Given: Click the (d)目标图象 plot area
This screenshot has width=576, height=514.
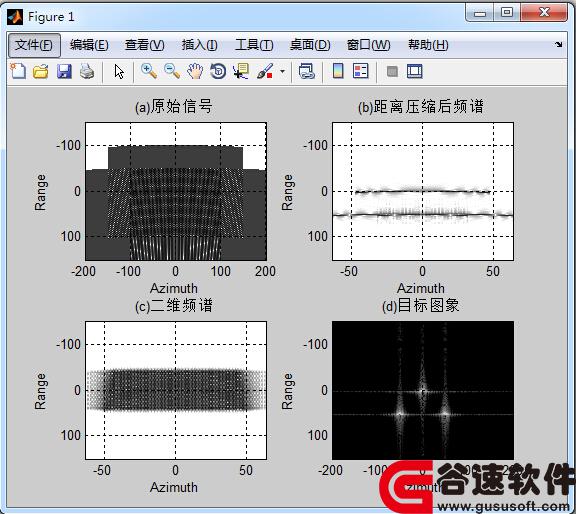Looking at the screenshot, I should [x=423, y=390].
